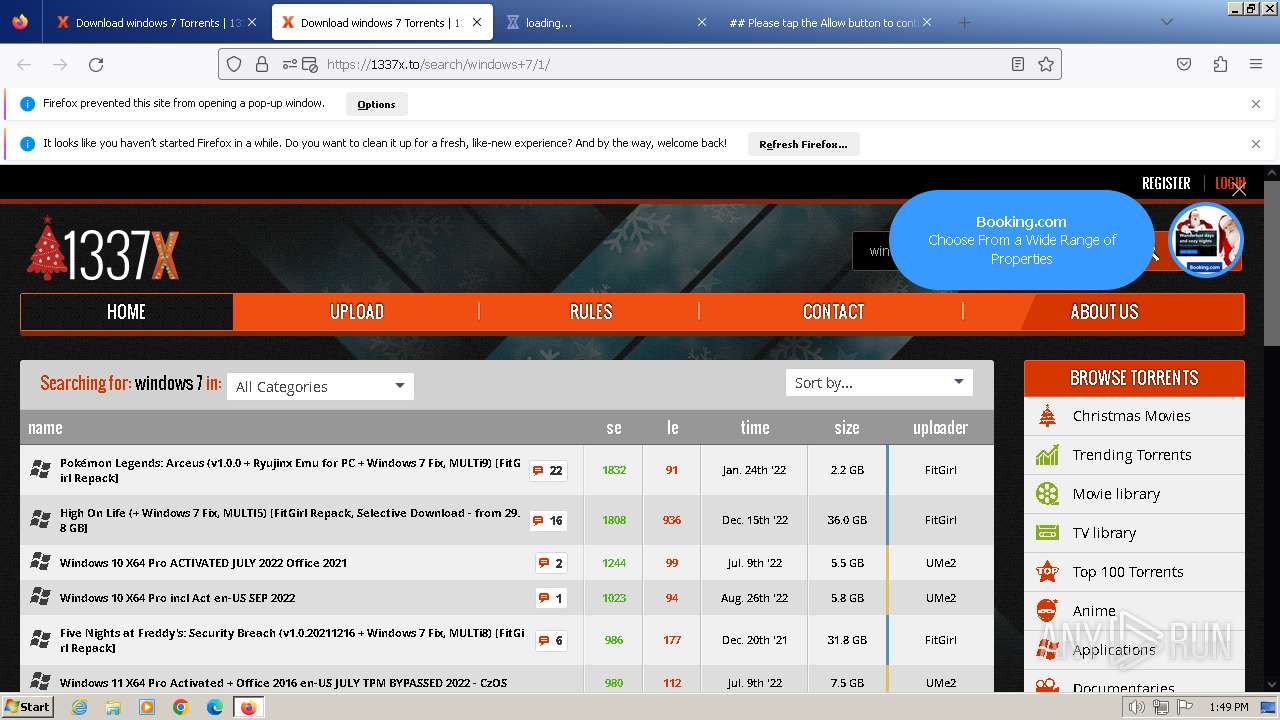The image size is (1280, 720).
Task: Open Microsoft Edge from the taskbar
Action: tap(215, 707)
